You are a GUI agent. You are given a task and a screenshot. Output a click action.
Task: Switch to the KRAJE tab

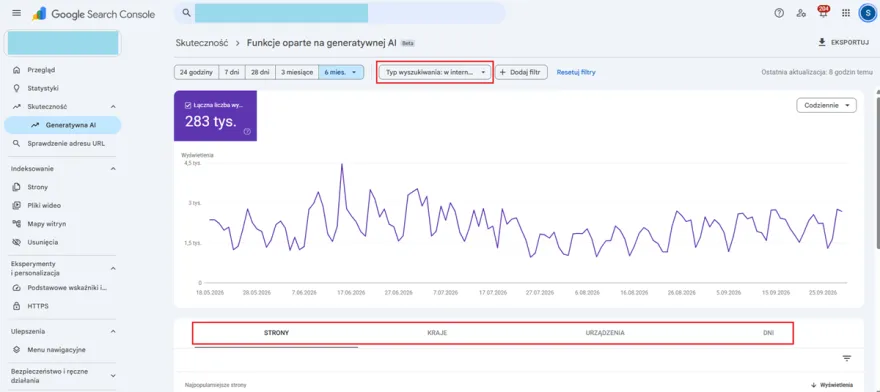(437, 333)
